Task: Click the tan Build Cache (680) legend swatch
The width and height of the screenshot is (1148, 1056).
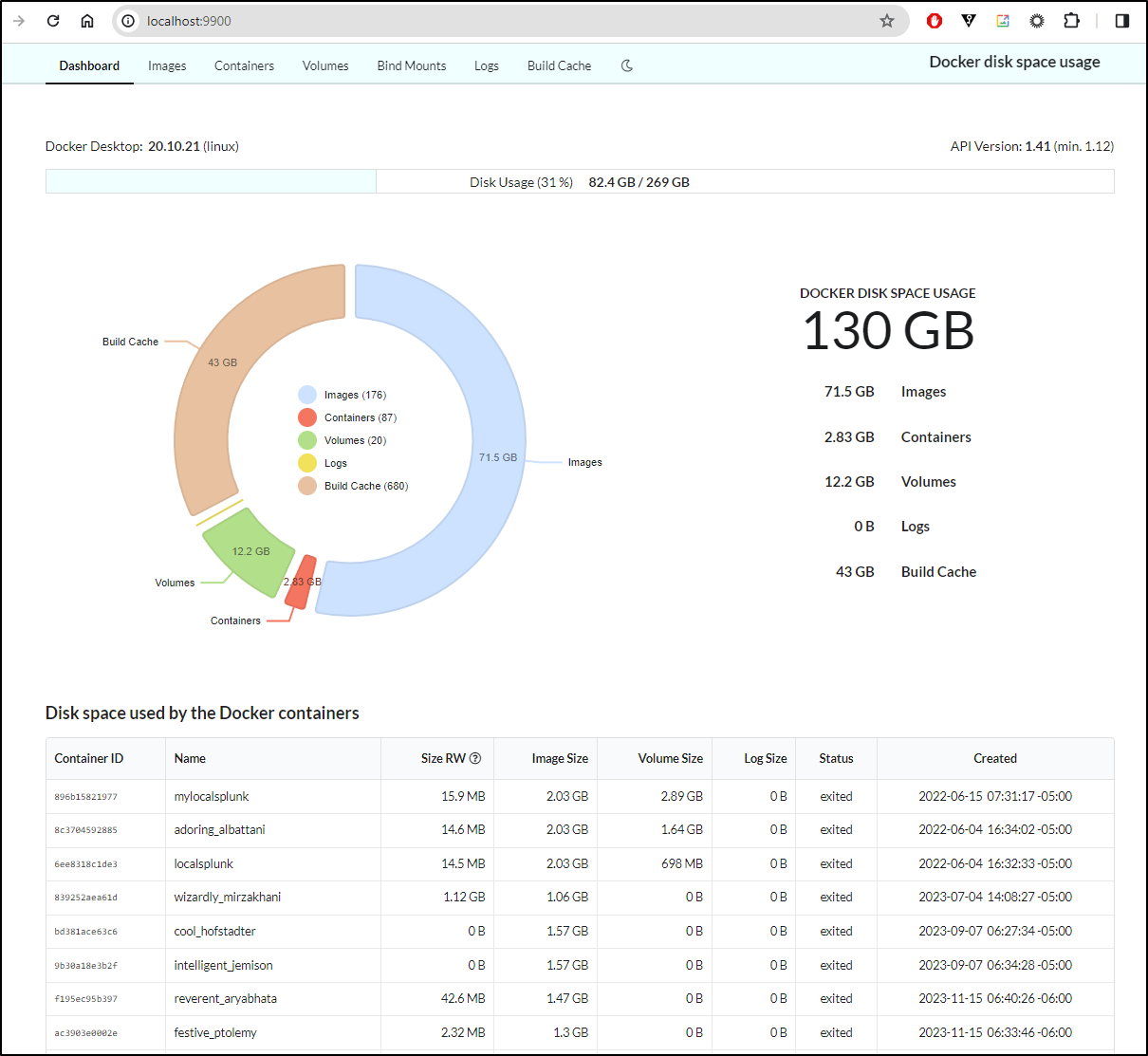Action: tap(307, 486)
